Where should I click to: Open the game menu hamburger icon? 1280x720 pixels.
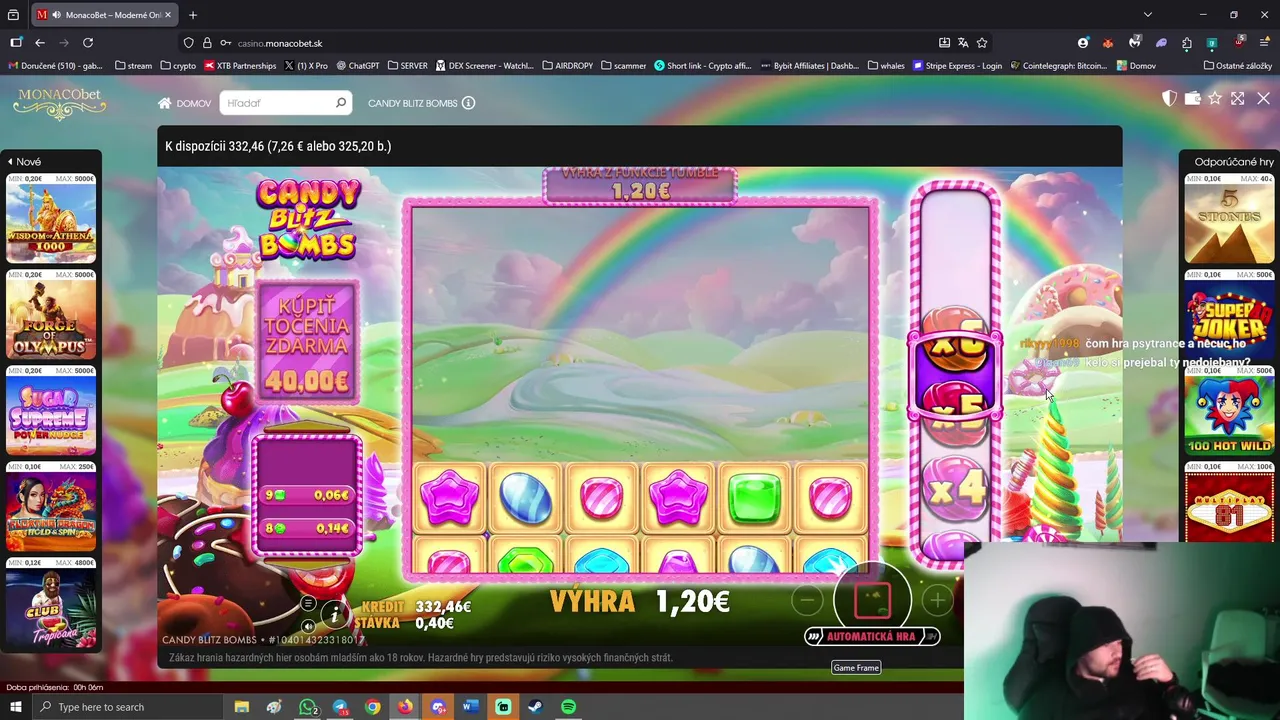point(308,603)
